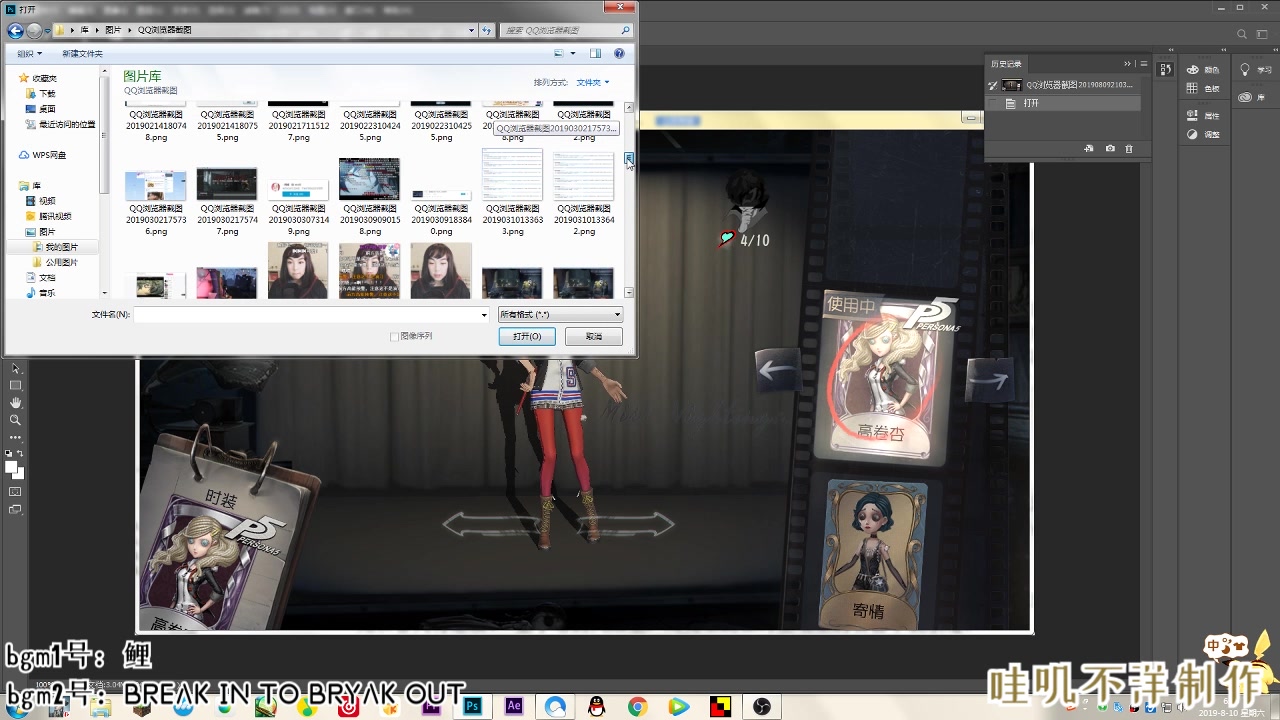
Task: Select Public Pictures folder in sidebar
Action: (55, 262)
